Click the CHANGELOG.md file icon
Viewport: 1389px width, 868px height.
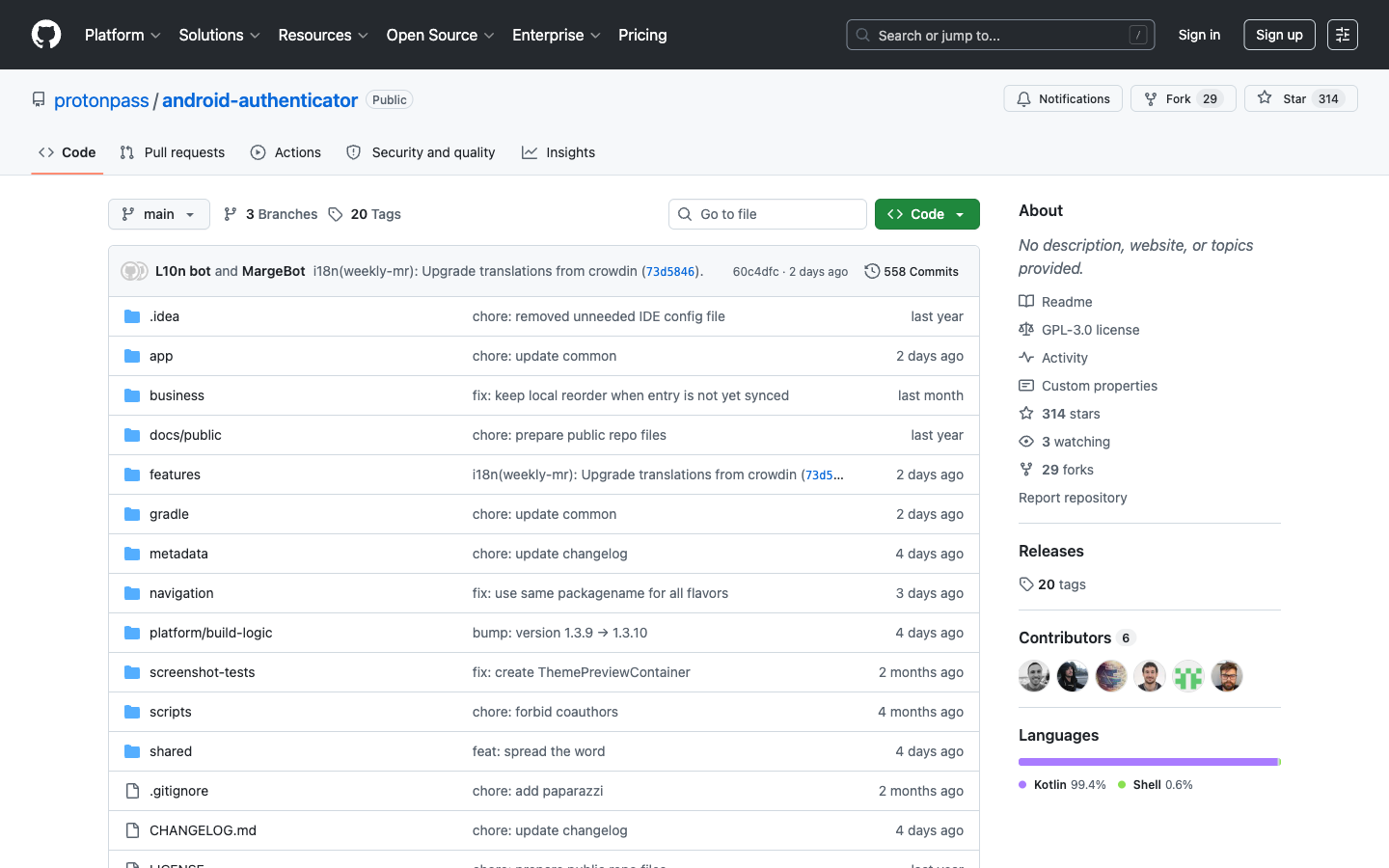pos(132,830)
